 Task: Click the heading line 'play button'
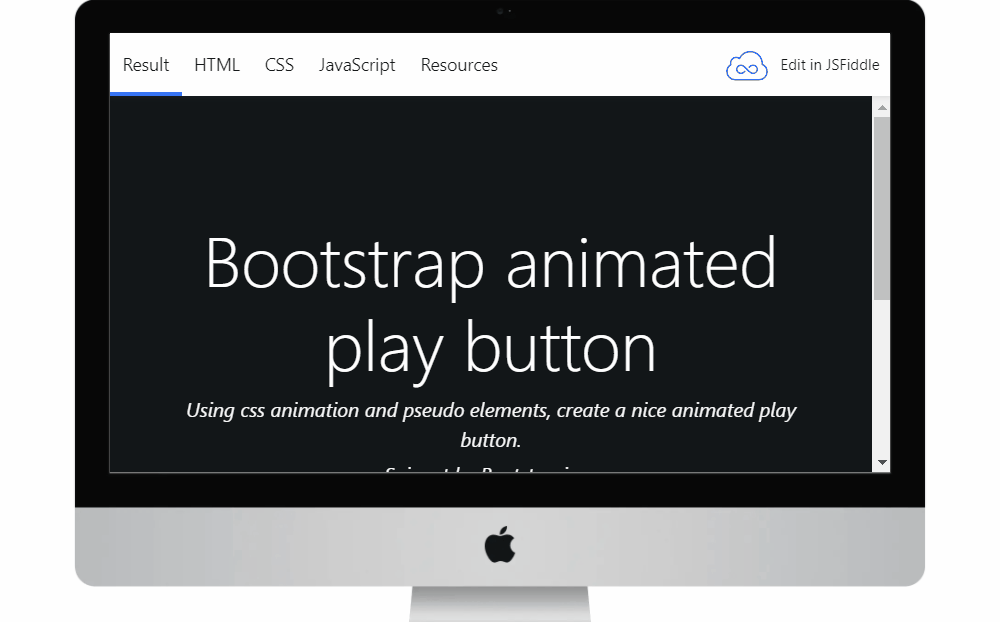pyautogui.click(x=490, y=349)
